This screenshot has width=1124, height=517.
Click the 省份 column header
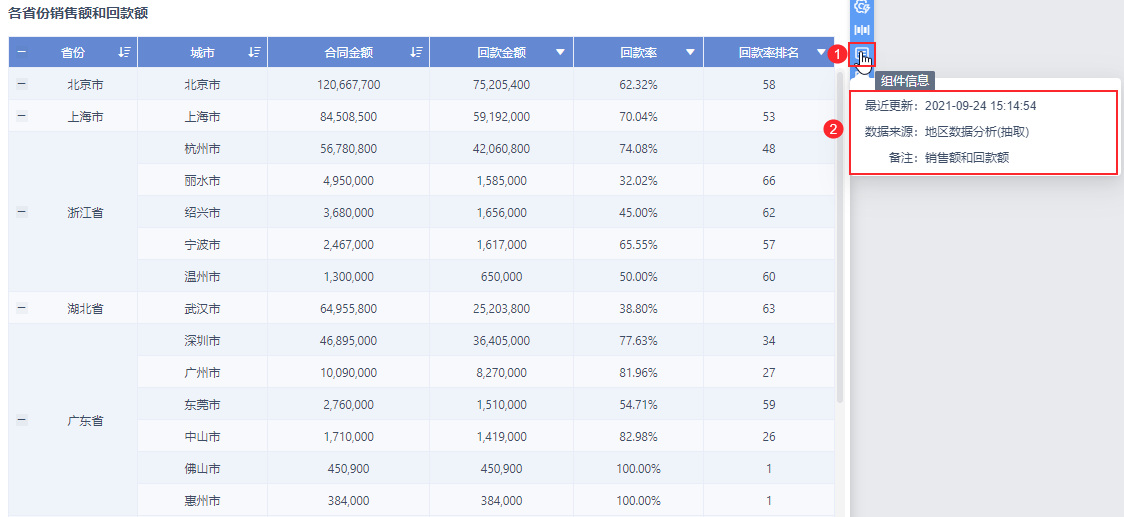pos(72,52)
